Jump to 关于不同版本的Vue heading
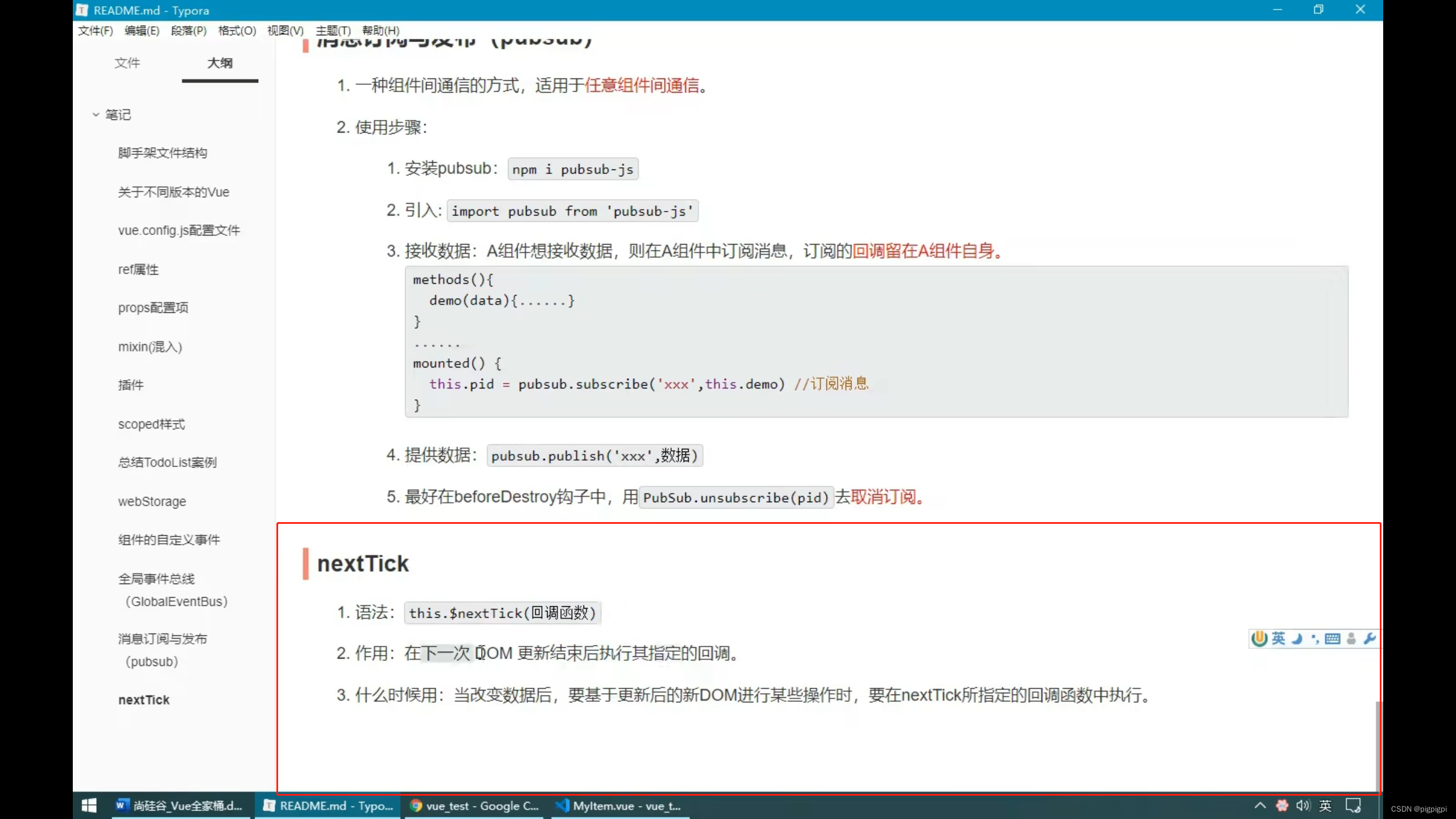The height and width of the screenshot is (819, 1456). 173,192
